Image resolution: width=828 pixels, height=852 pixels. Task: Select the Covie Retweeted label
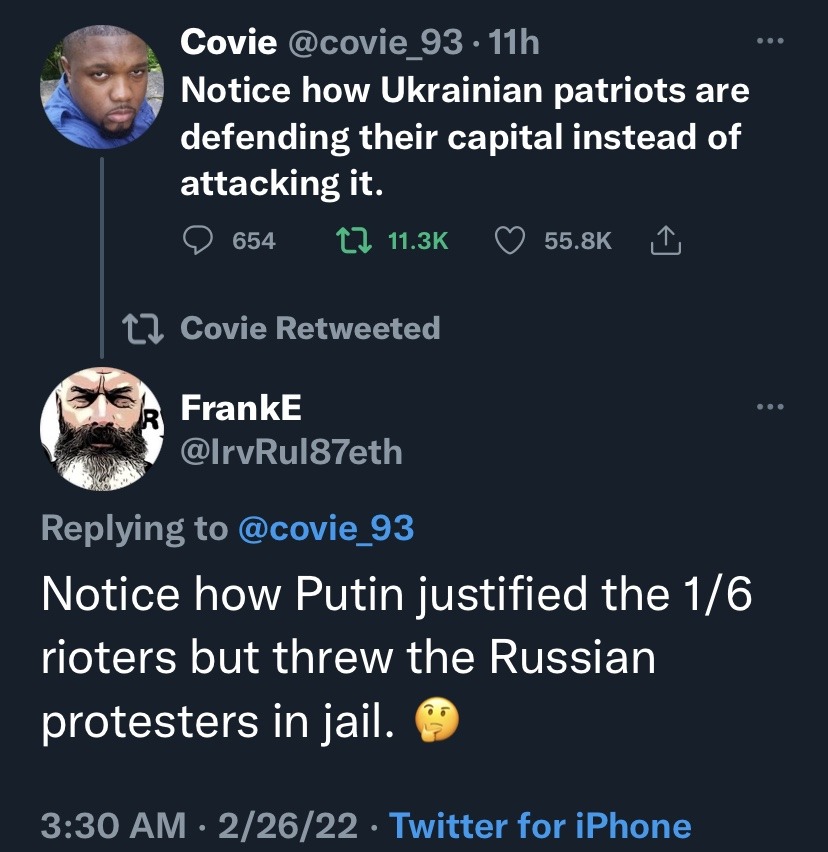(x=310, y=328)
